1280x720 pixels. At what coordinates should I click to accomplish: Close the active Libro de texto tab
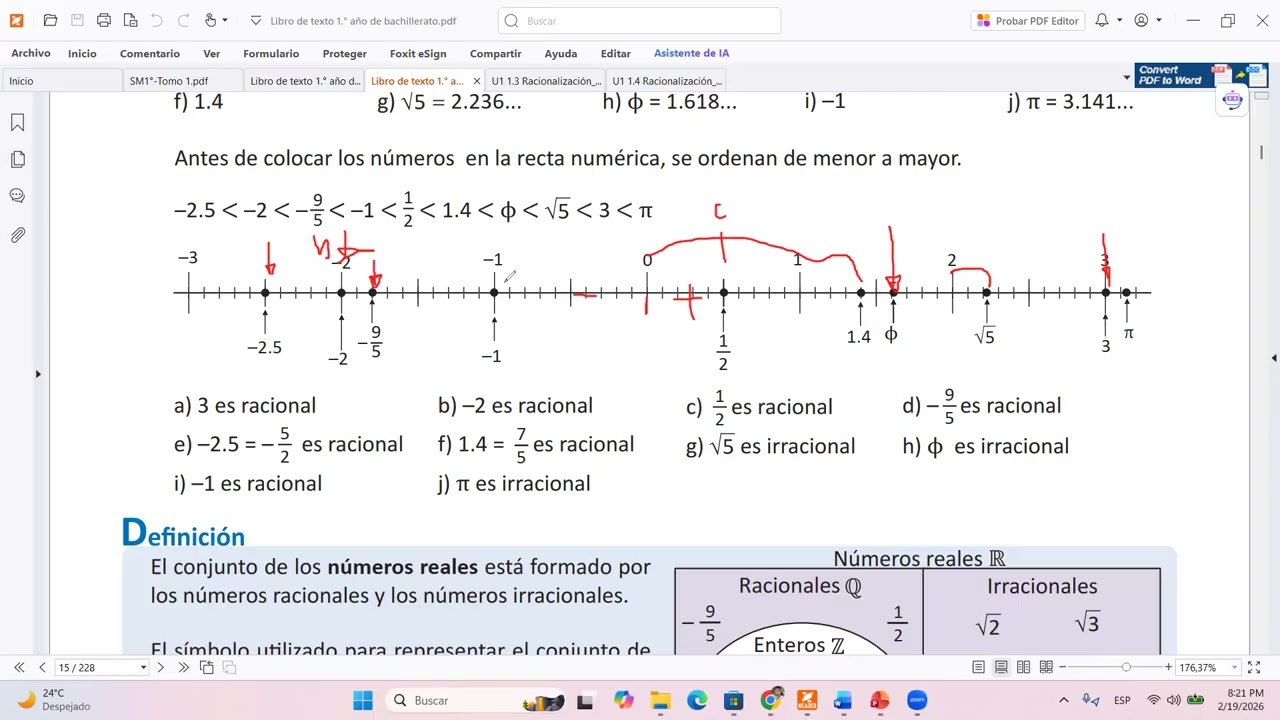pos(476,81)
